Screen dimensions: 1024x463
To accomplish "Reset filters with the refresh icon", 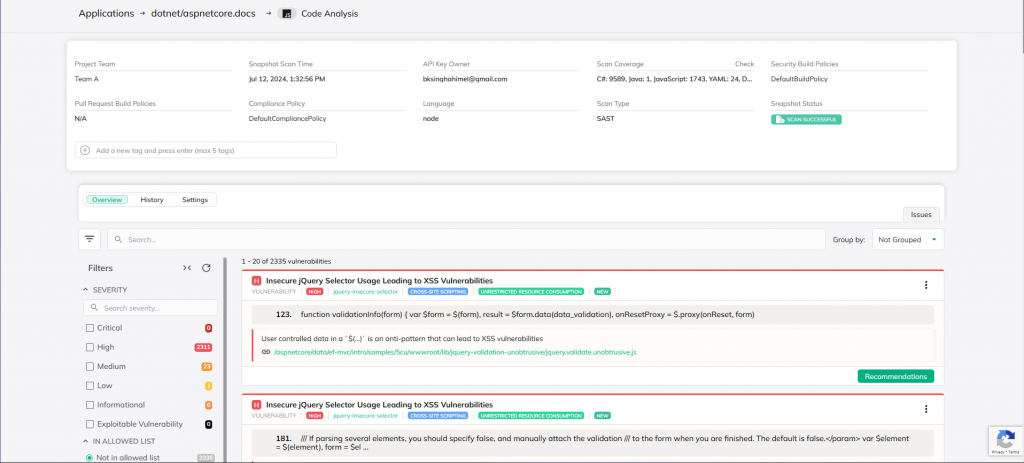I will (206, 268).
